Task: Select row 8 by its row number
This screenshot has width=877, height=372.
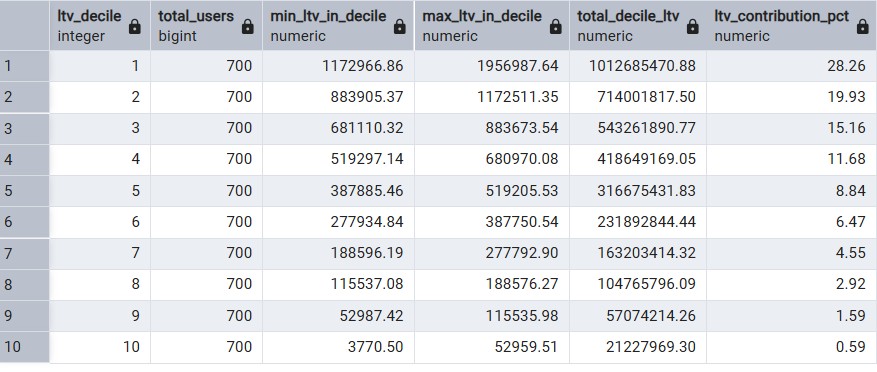Action: [x=25, y=285]
